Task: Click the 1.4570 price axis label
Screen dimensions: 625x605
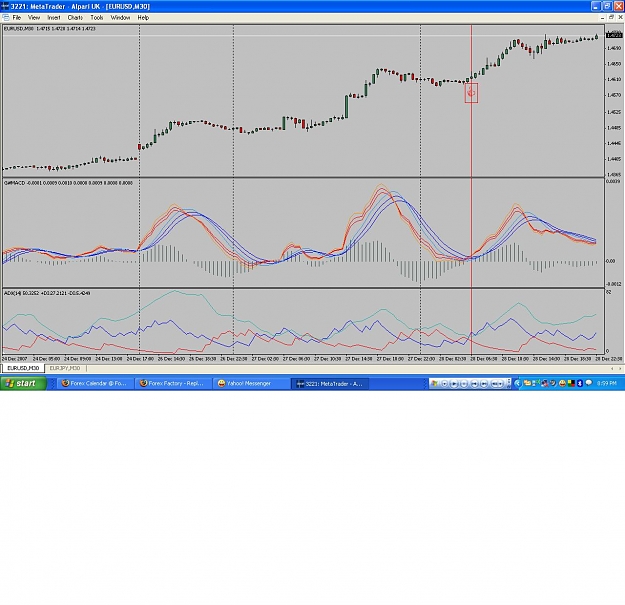Action: coord(614,95)
